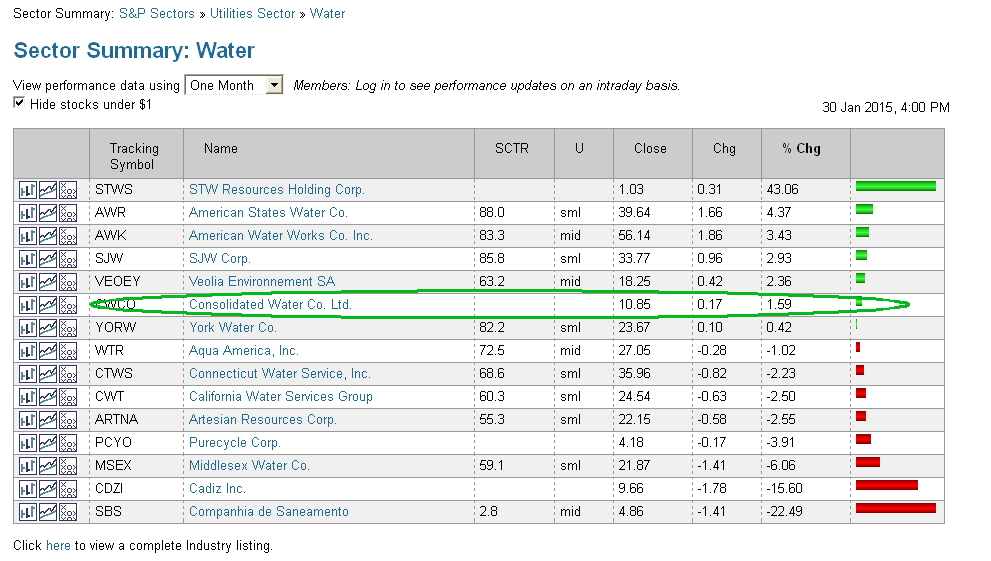Open California Water Services Group link

coord(281,397)
